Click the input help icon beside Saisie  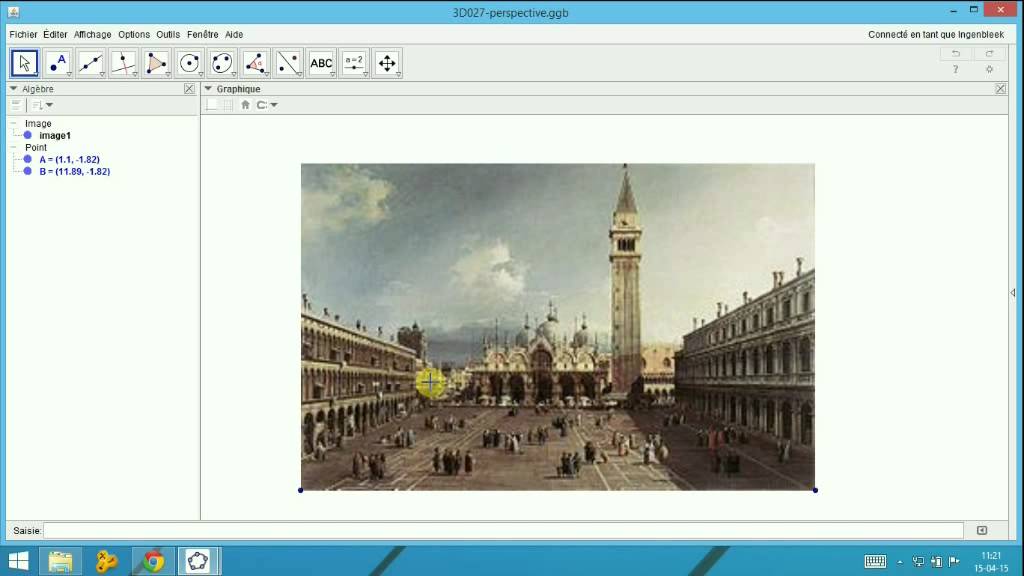coord(982,530)
